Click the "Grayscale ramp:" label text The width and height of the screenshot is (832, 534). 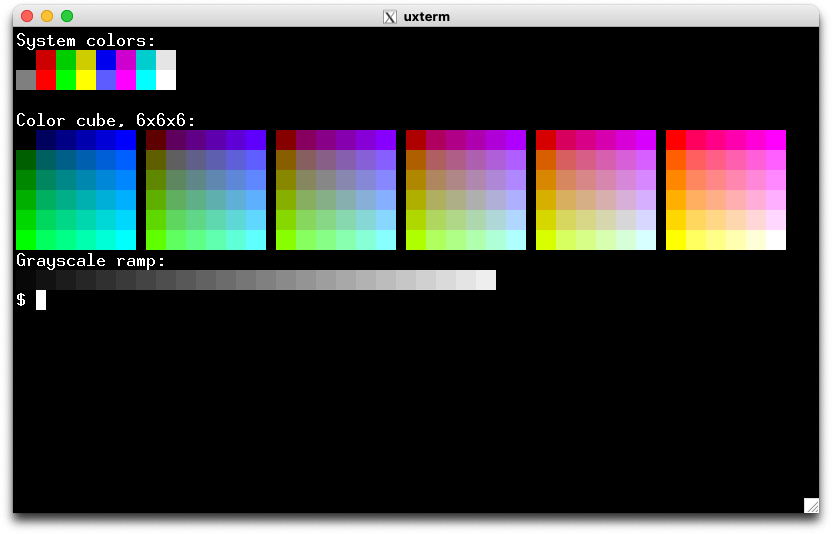point(91,260)
